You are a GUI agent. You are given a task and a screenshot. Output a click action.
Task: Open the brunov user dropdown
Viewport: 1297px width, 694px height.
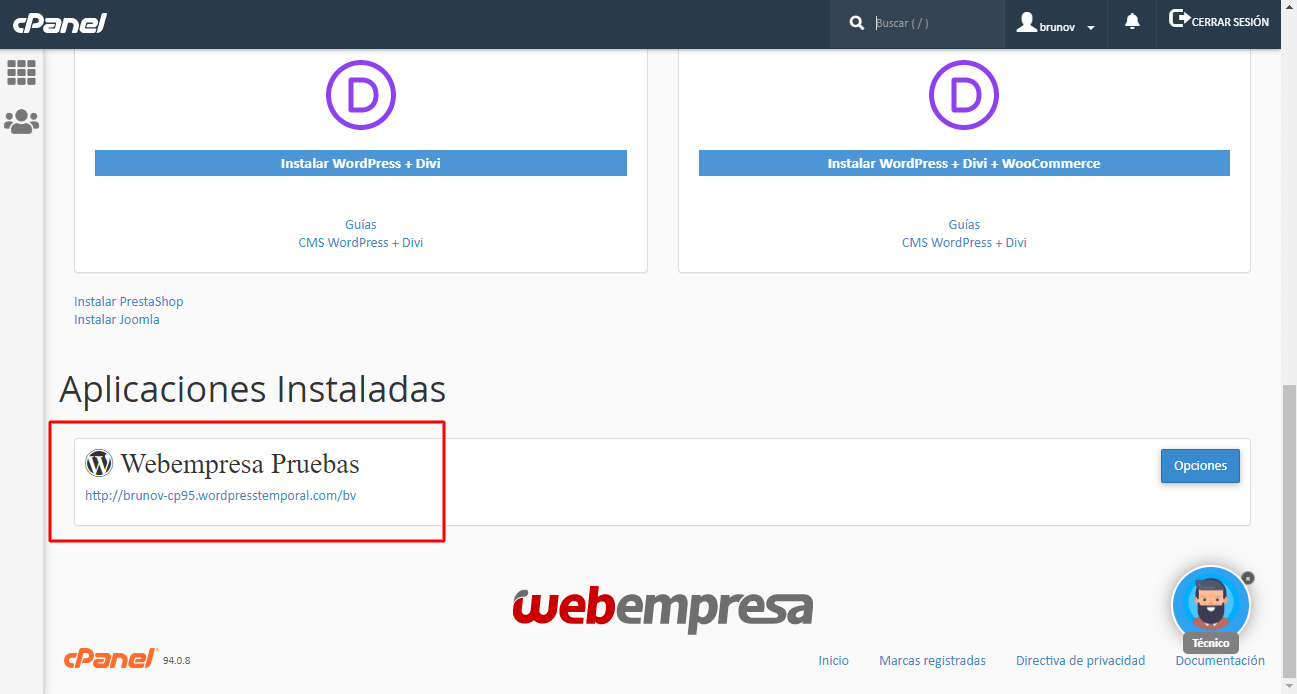[x=1056, y=24]
